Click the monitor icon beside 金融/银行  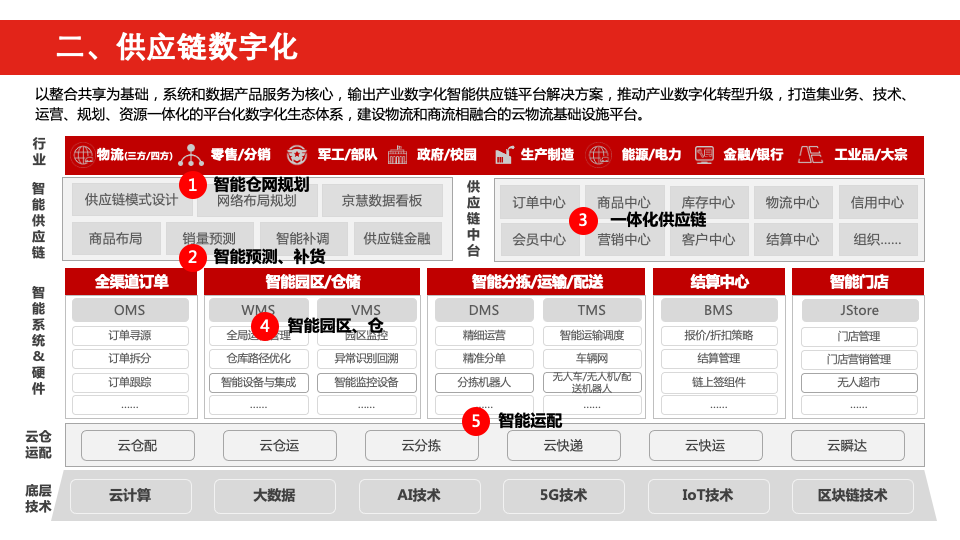pyautogui.click(x=704, y=155)
